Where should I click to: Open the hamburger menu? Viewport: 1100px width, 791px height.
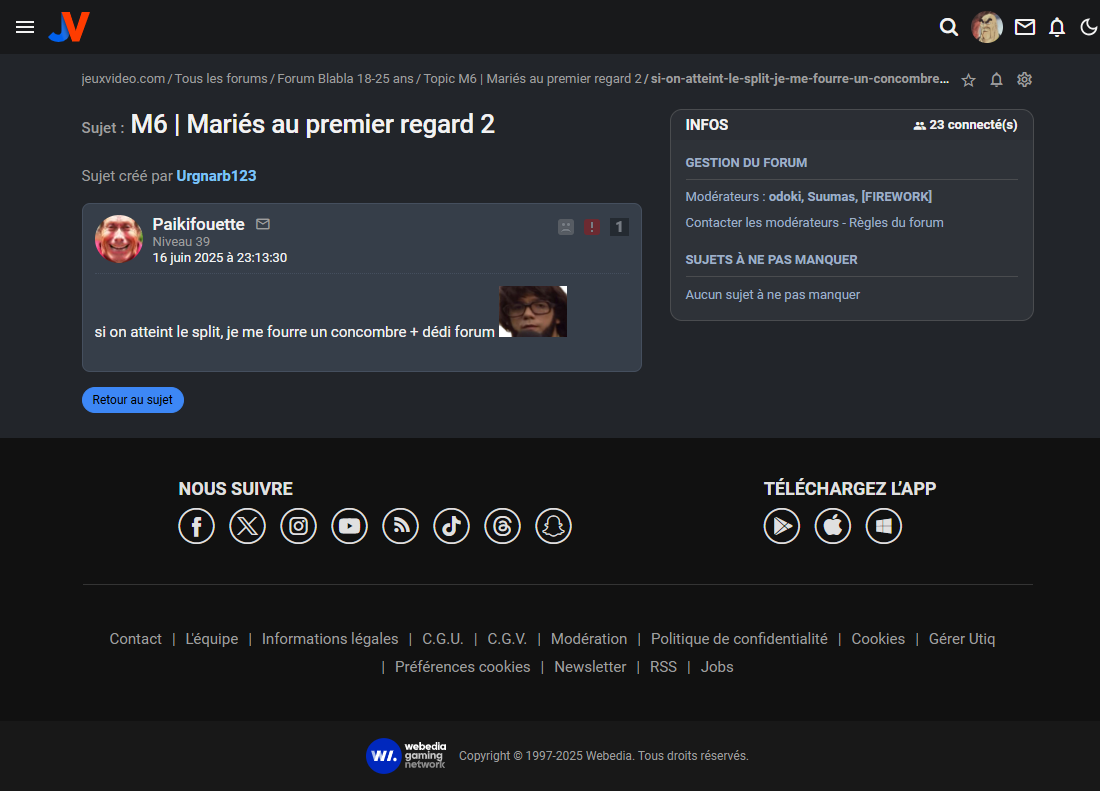[25, 27]
